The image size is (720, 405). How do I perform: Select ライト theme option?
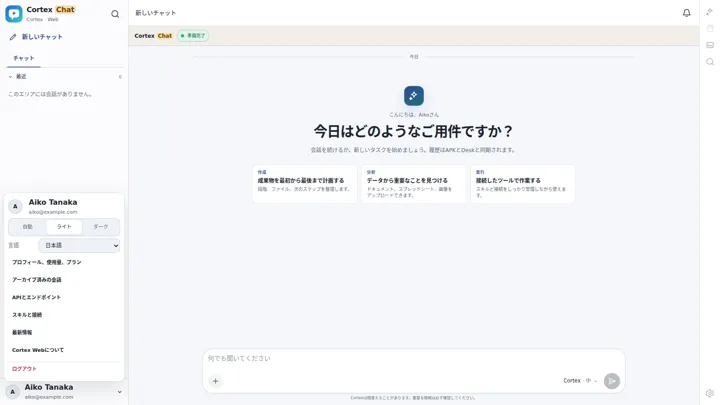click(64, 227)
